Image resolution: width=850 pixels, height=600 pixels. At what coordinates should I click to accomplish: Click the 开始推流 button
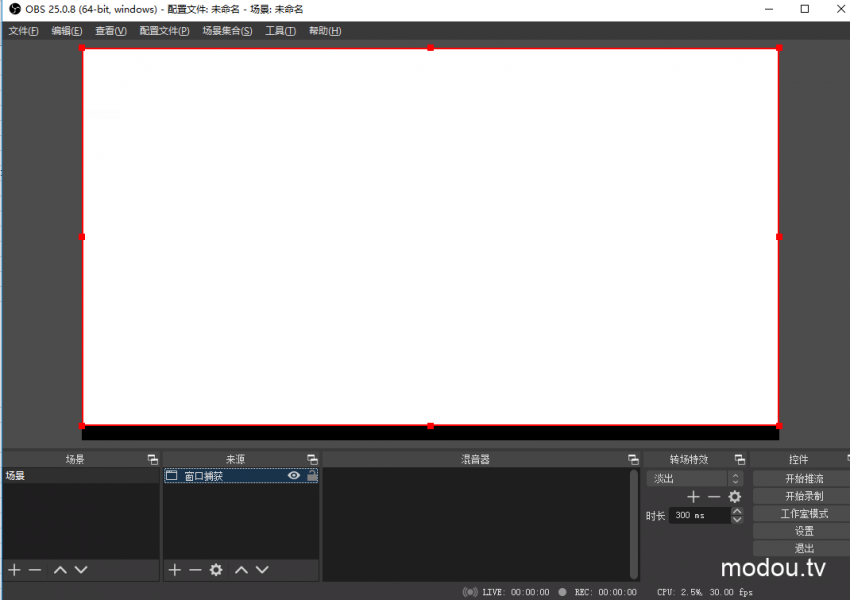(804, 479)
